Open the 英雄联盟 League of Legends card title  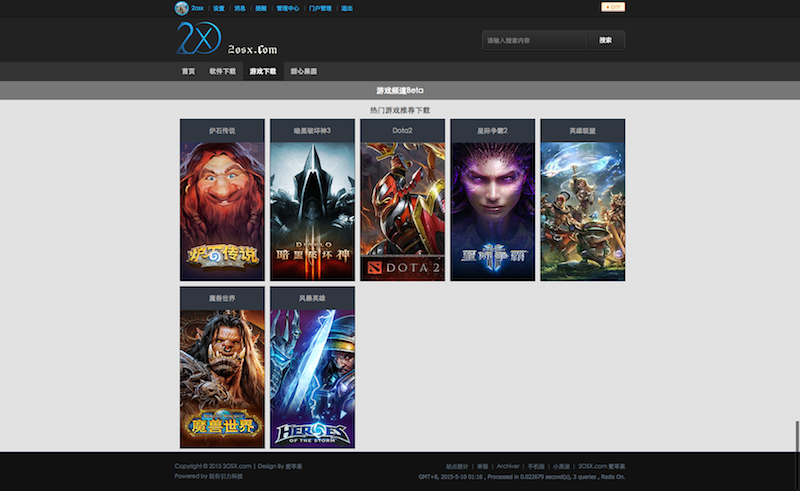tap(583, 131)
